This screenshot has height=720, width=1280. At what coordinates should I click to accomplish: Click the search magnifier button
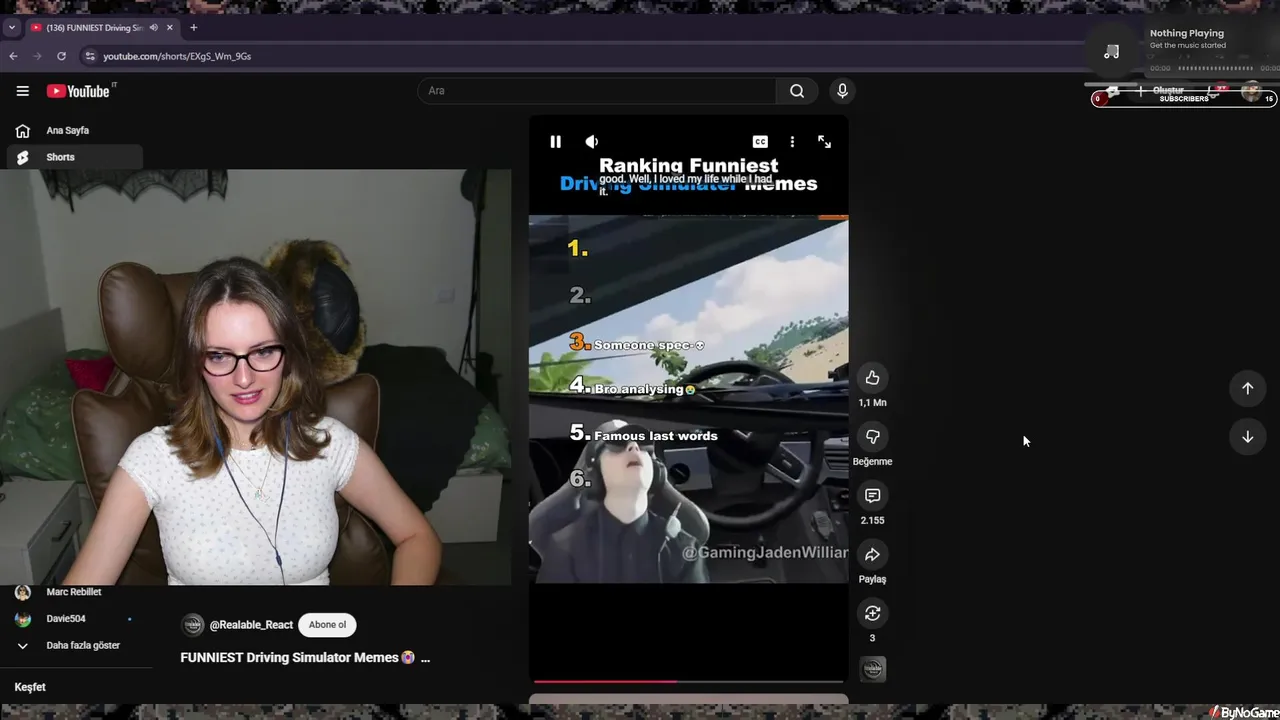[797, 91]
